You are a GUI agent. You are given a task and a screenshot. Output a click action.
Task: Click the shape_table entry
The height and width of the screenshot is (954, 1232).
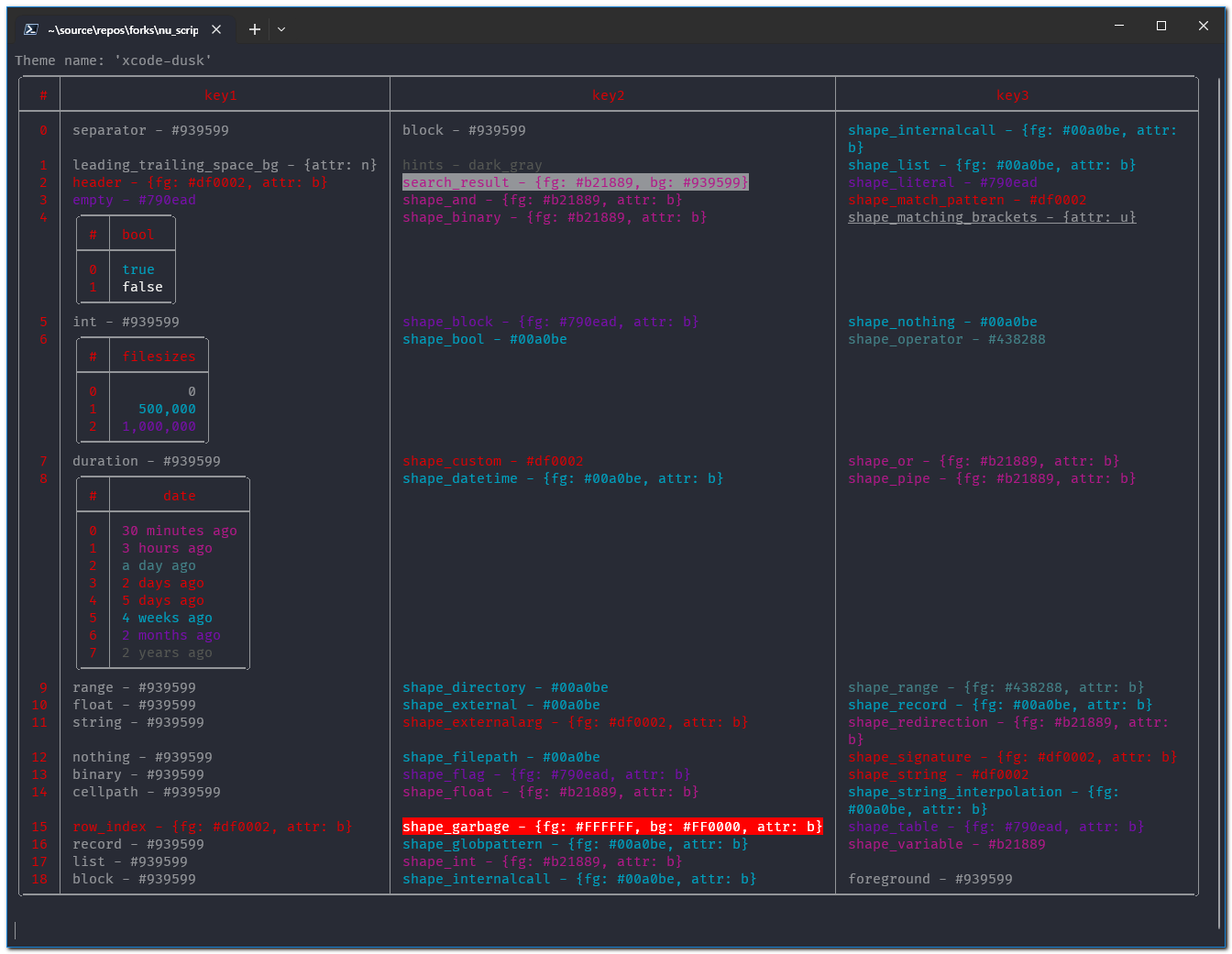click(996, 827)
